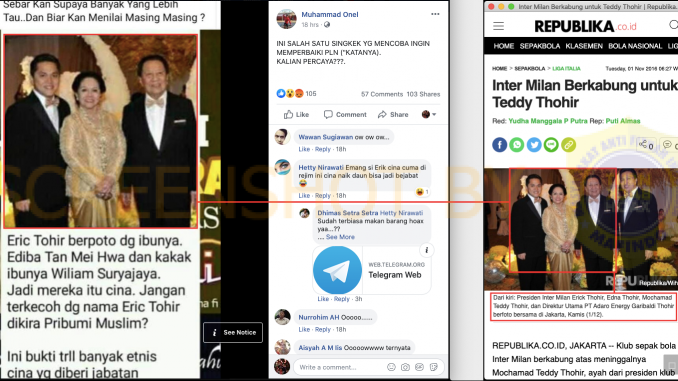Select KLASEMEN in Republika navigation bar
This screenshot has width=678, height=381.
[584, 46]
